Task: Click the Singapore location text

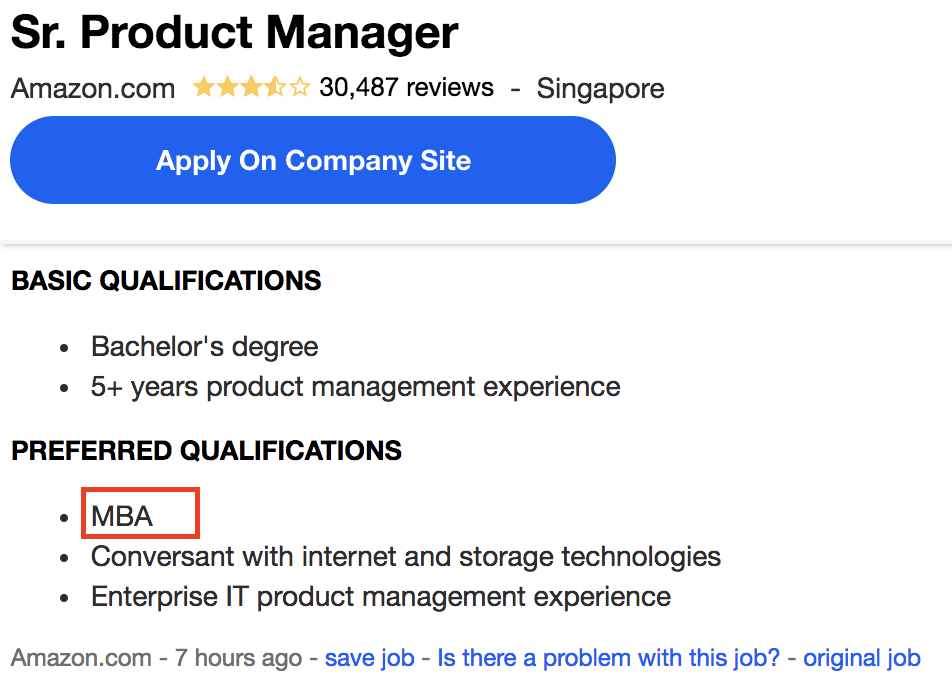Action: coord(600,88)
